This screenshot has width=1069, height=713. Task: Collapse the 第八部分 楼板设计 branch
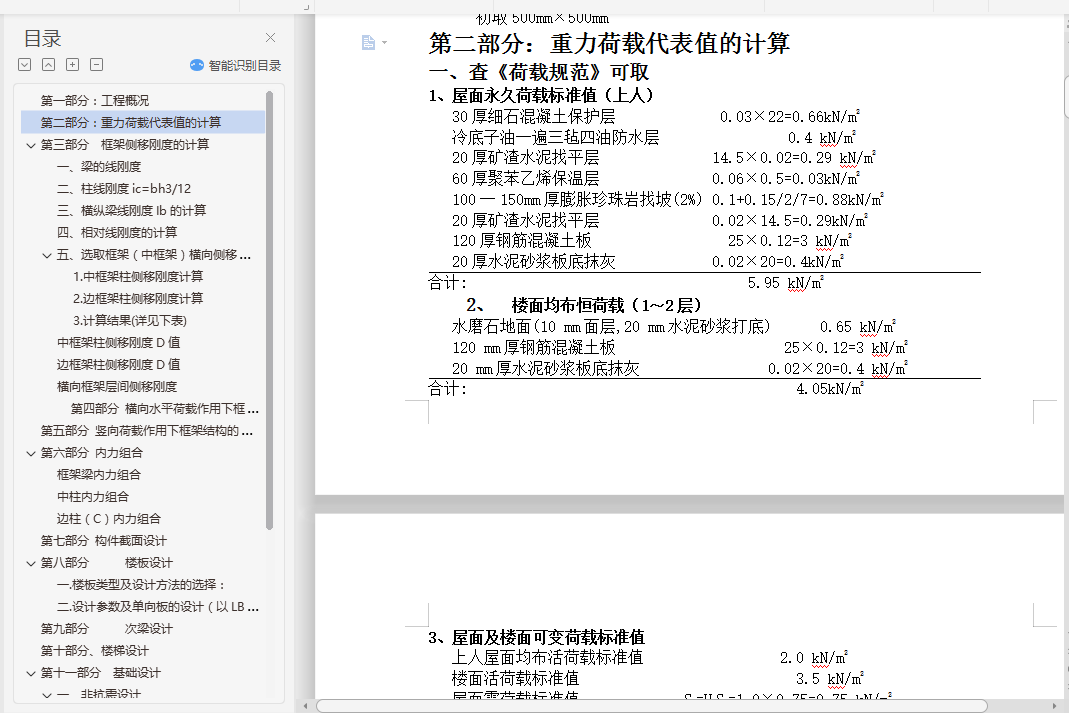[31, 564]
